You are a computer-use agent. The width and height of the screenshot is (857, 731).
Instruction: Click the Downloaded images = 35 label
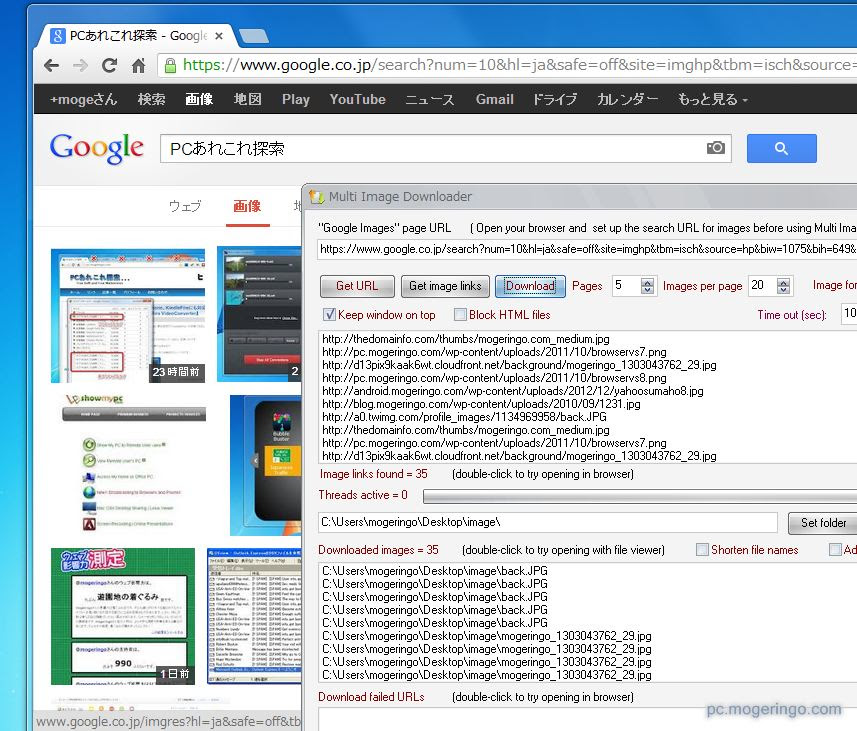click(x=378, y=550)
